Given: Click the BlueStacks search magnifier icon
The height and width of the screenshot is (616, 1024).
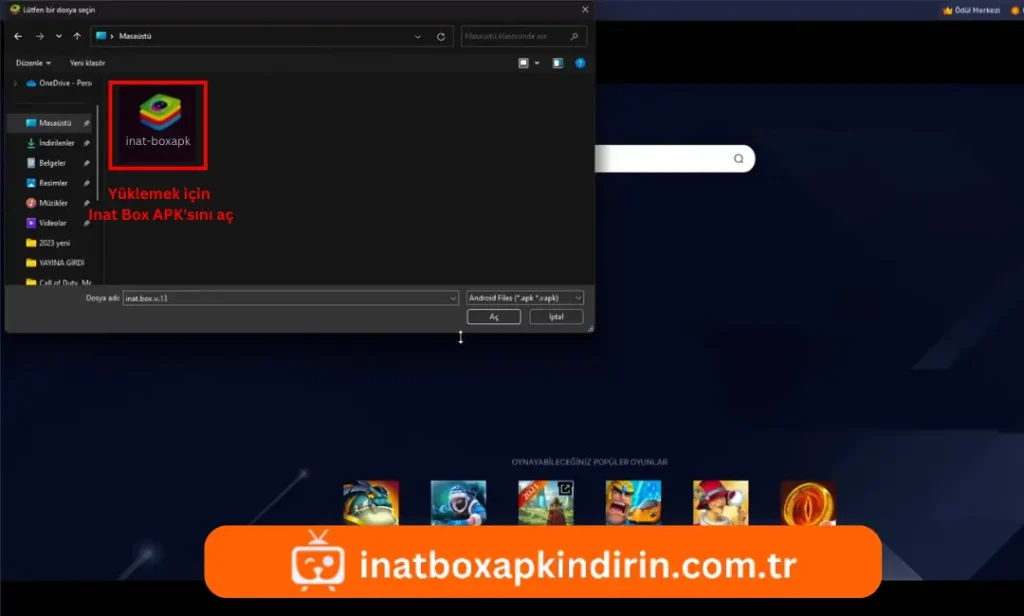Looking at the screenshot, I should [x=739, y=159].
